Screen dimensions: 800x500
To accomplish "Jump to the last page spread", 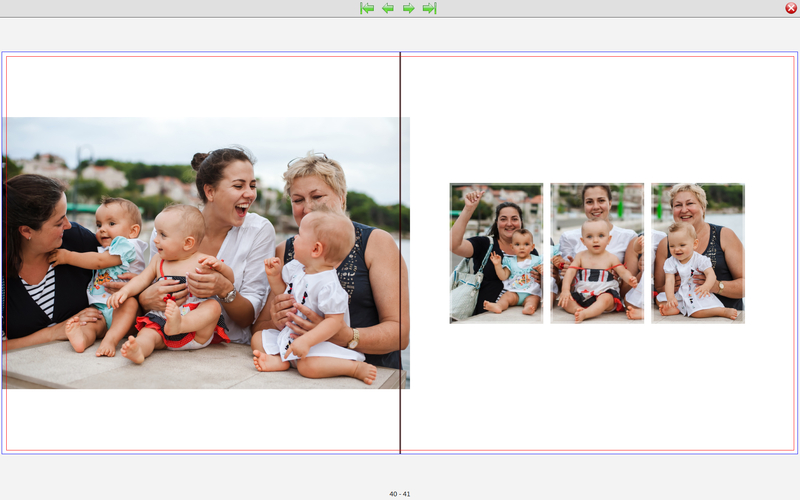I will (430, 8).
